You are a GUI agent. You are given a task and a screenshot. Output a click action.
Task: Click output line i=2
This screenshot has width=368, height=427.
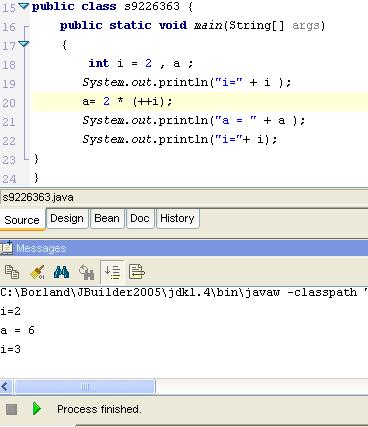pyautogui.click(x=11, y=311)
